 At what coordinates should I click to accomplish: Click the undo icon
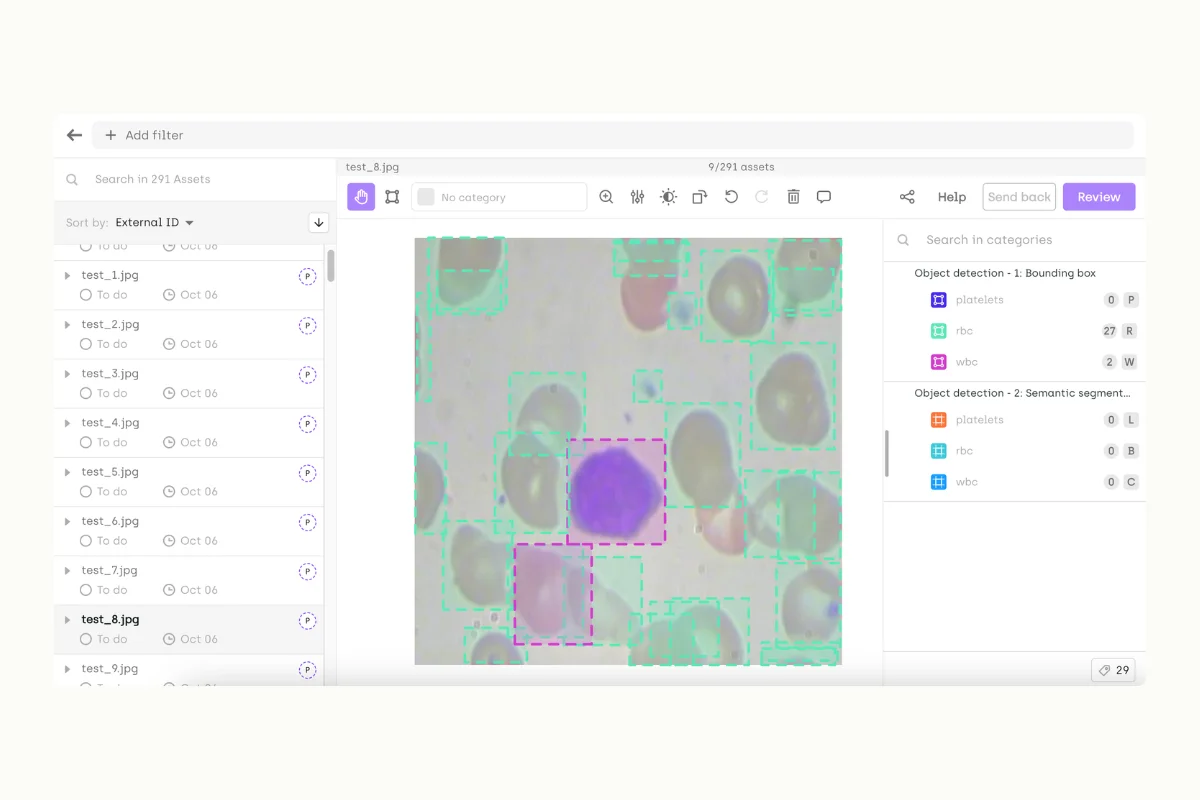coord(731,197)
